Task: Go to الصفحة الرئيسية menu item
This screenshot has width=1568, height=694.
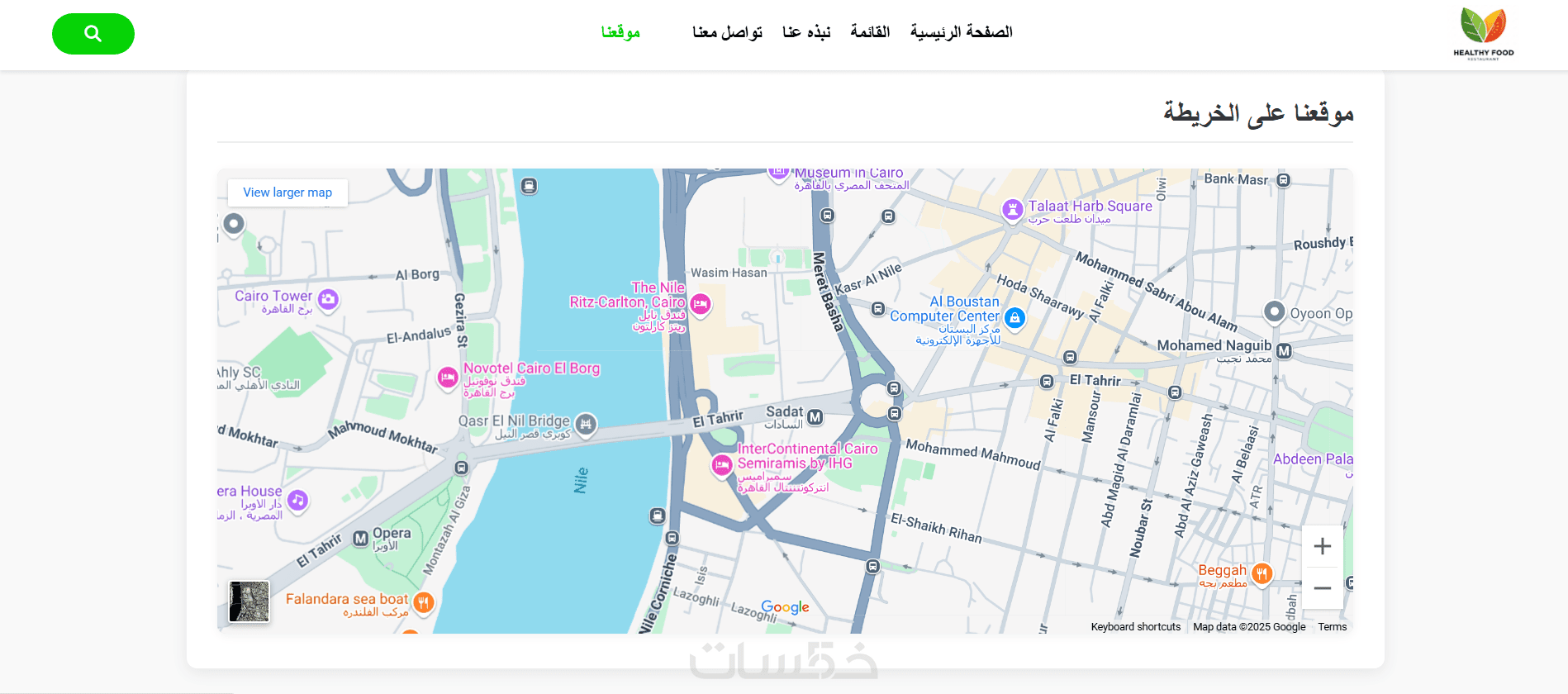Action: click(x=961, y=32)
